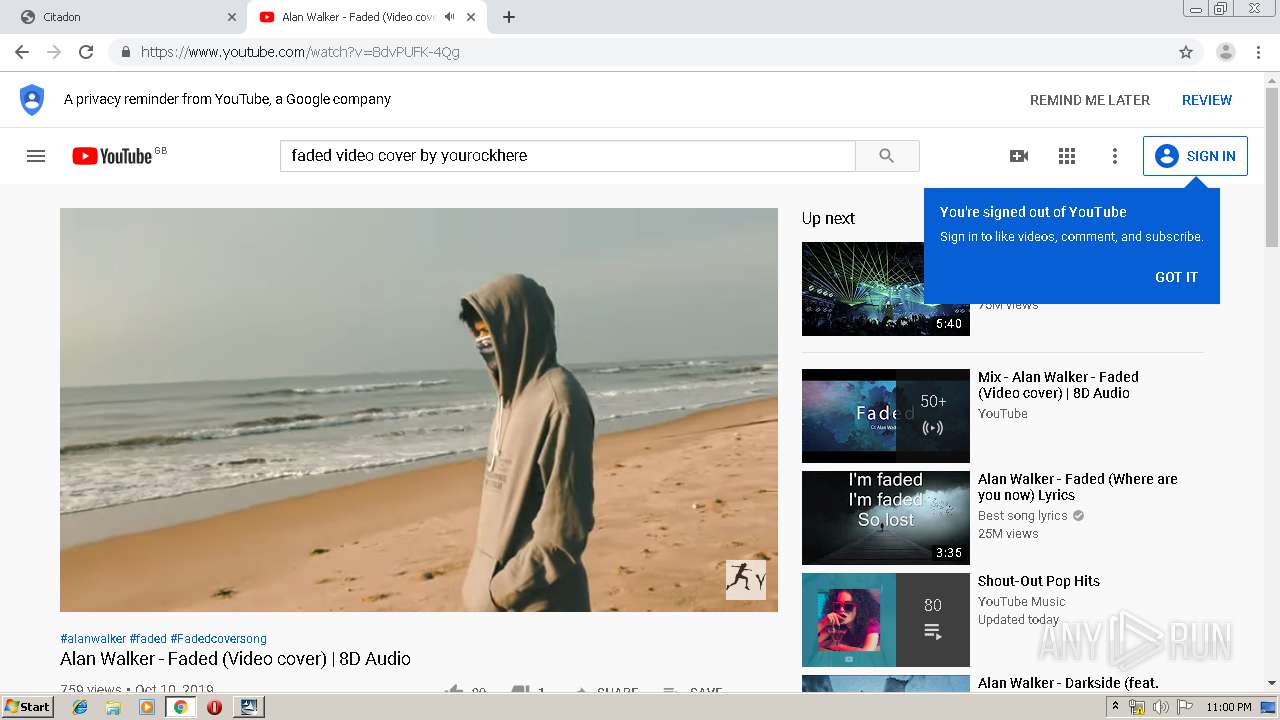Screen dimensions: 1280x720
Task: Open the Opera taskbar icon
Action: (x=214, y=707)
